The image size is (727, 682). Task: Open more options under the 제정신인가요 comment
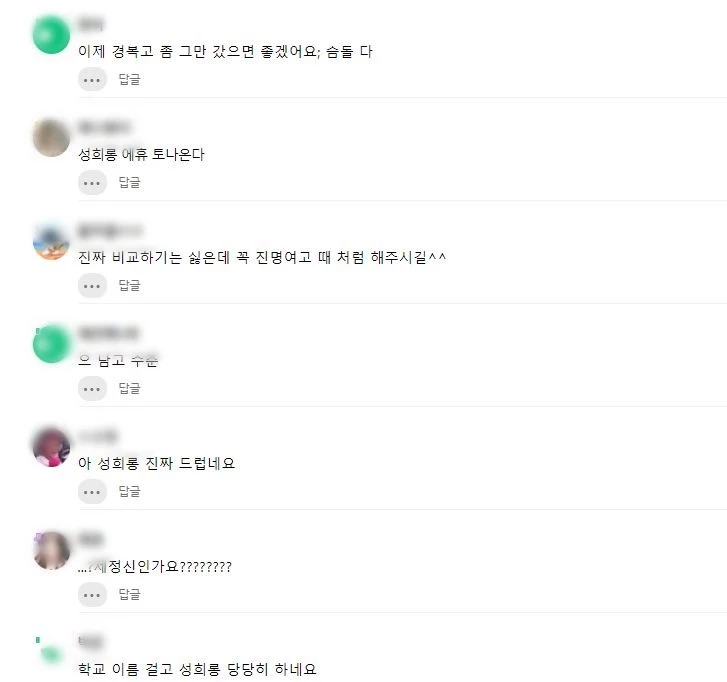(92, 594)
